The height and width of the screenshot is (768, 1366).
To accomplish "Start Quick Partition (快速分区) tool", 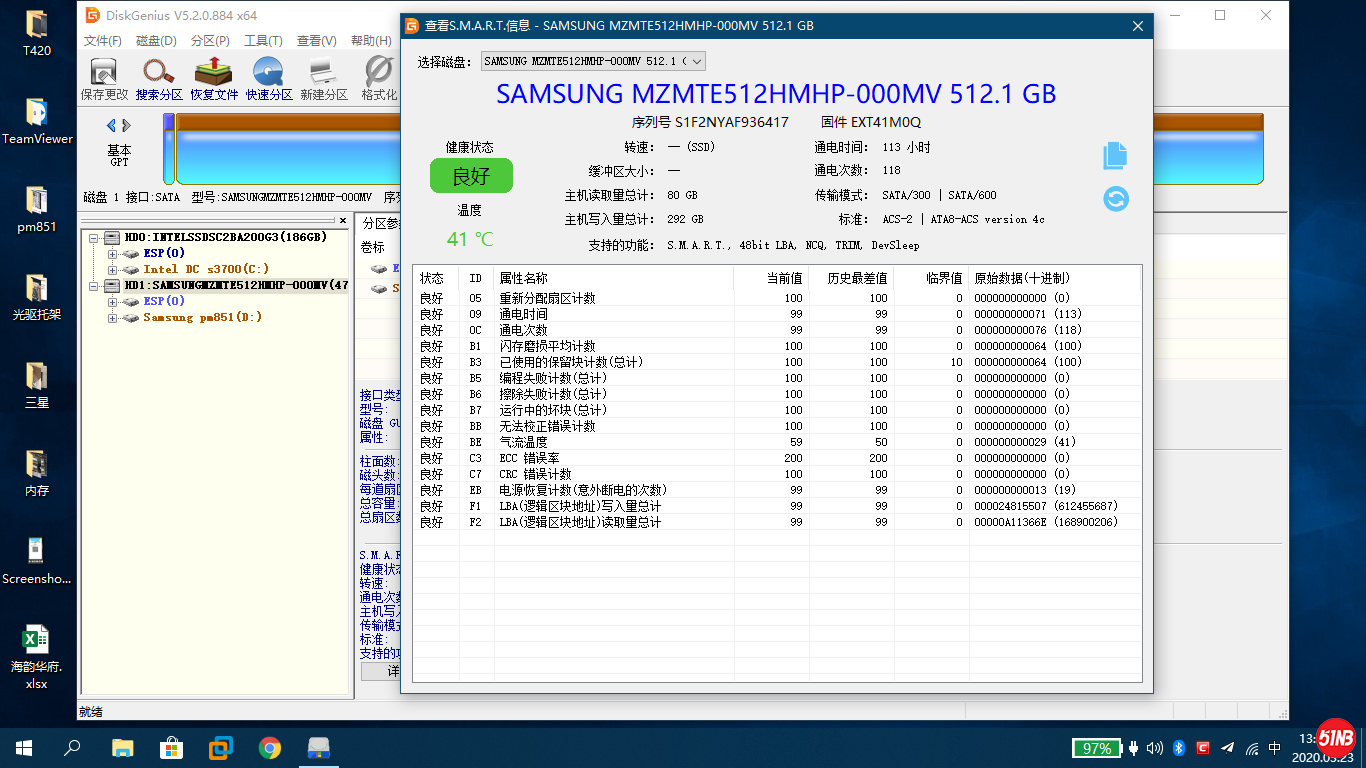I will (x=269, y=78).
